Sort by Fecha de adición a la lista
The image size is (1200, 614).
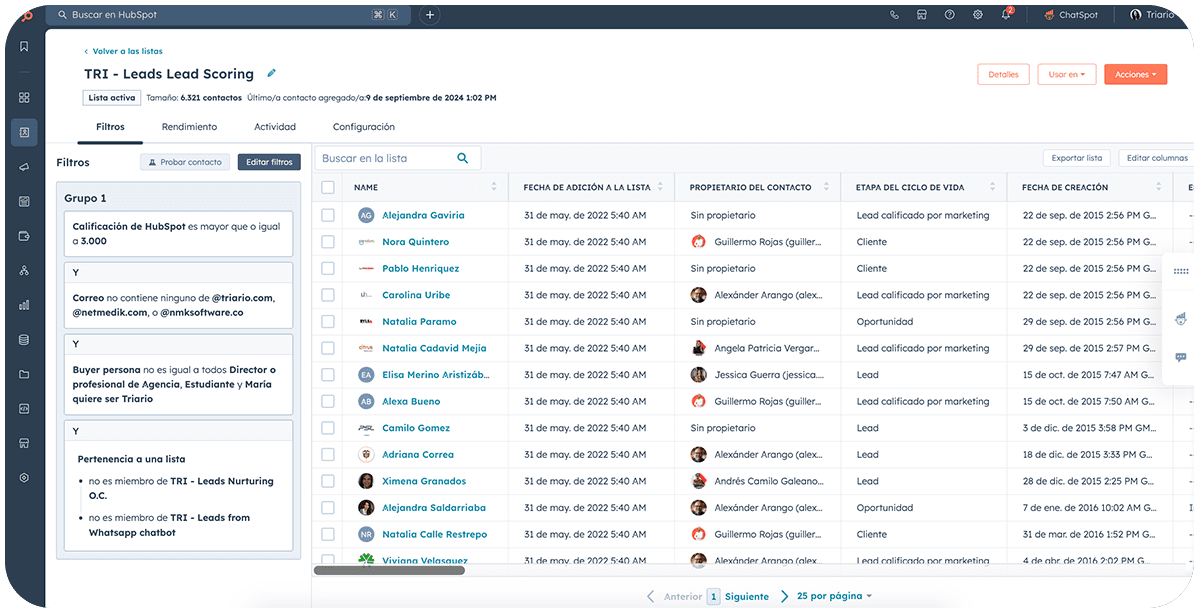click(660, 187)
